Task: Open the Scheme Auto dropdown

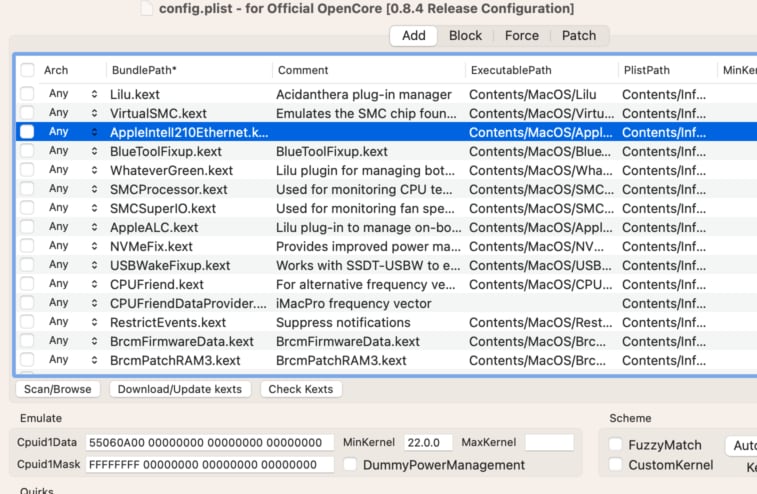Action: (742, 445)
